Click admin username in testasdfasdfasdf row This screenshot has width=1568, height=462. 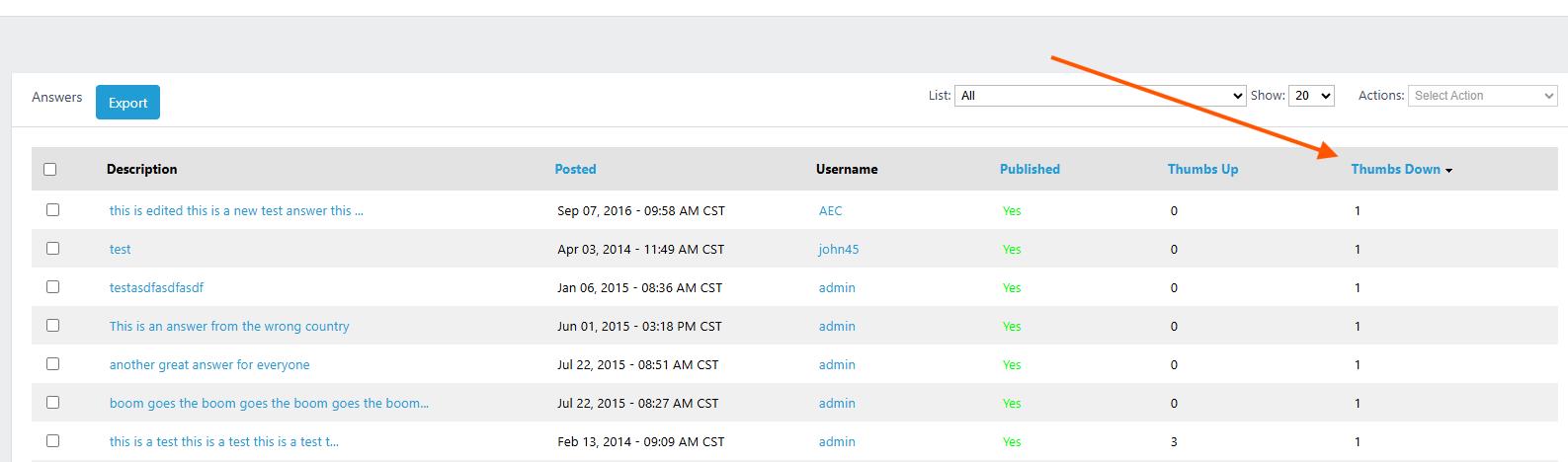coord(837,288)
